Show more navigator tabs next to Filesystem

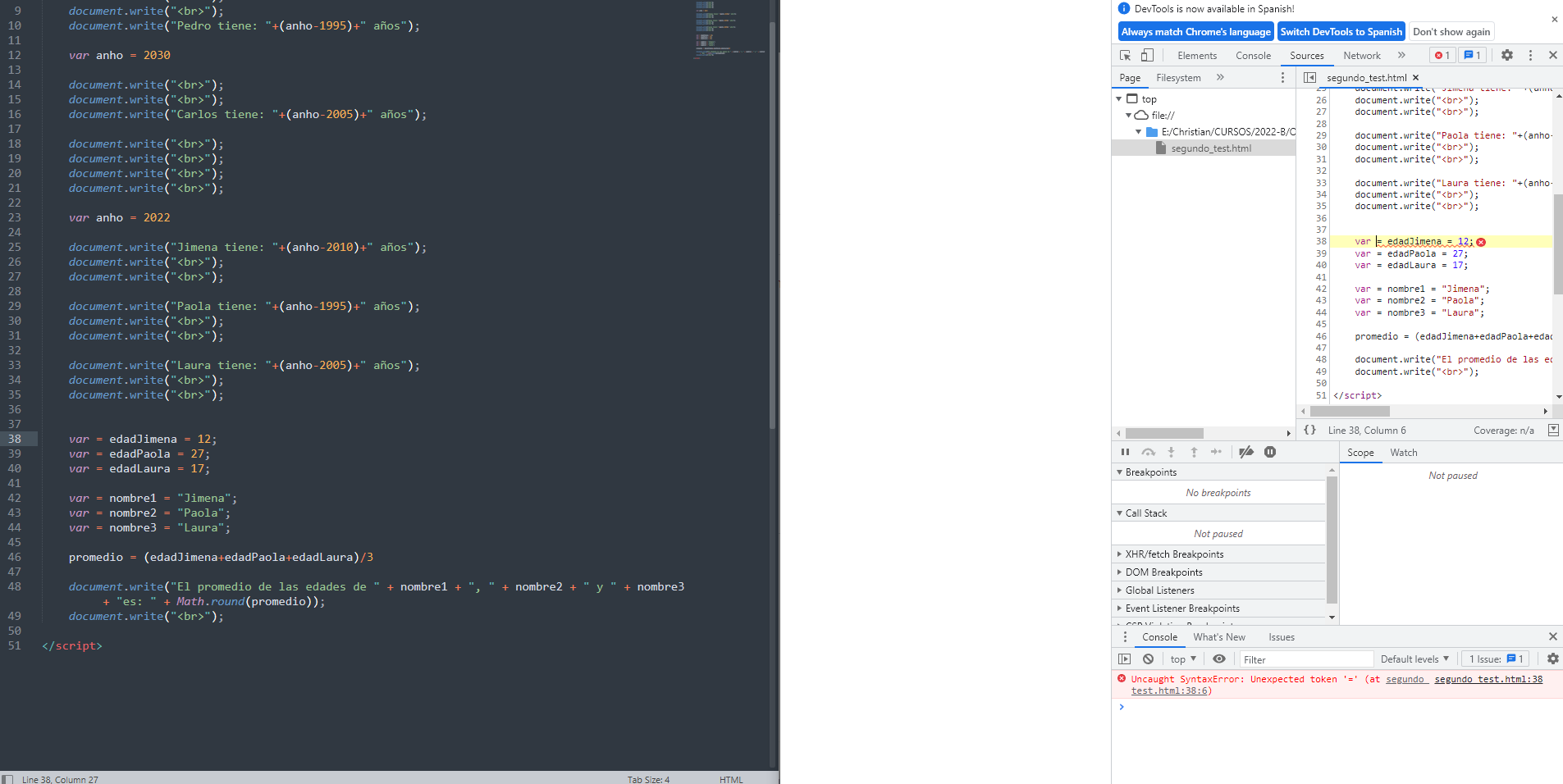(x=1220, y=77)
